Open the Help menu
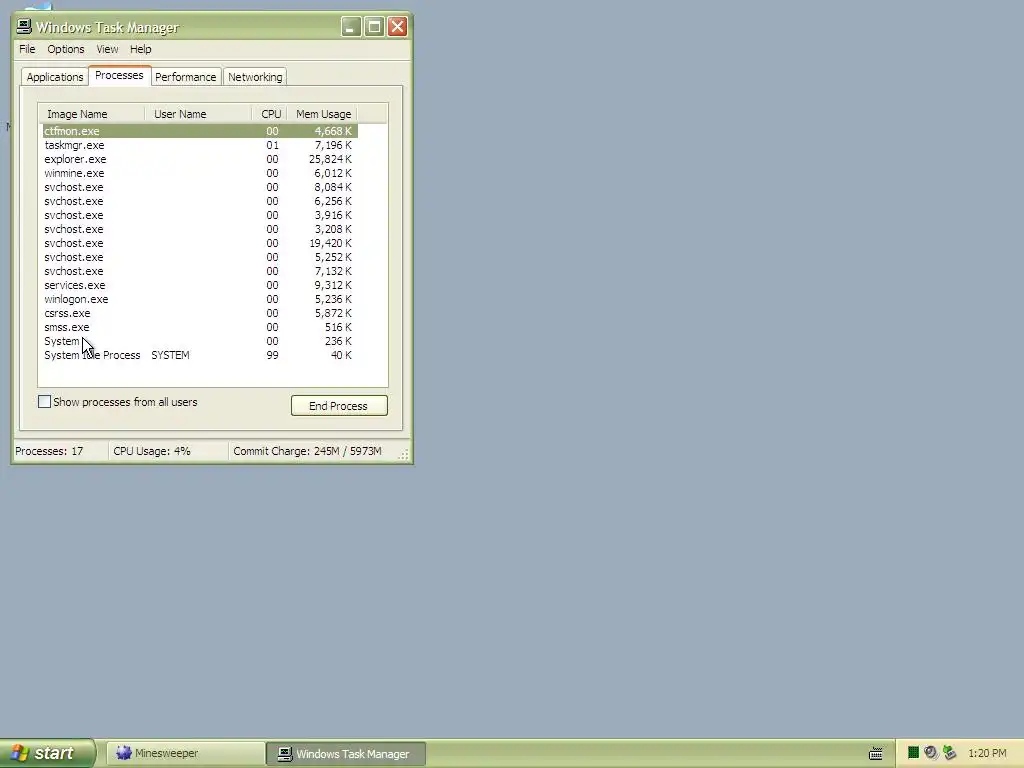Image resolution: width=1024 pixels, height=768 pixels. (x=140, y=49)
